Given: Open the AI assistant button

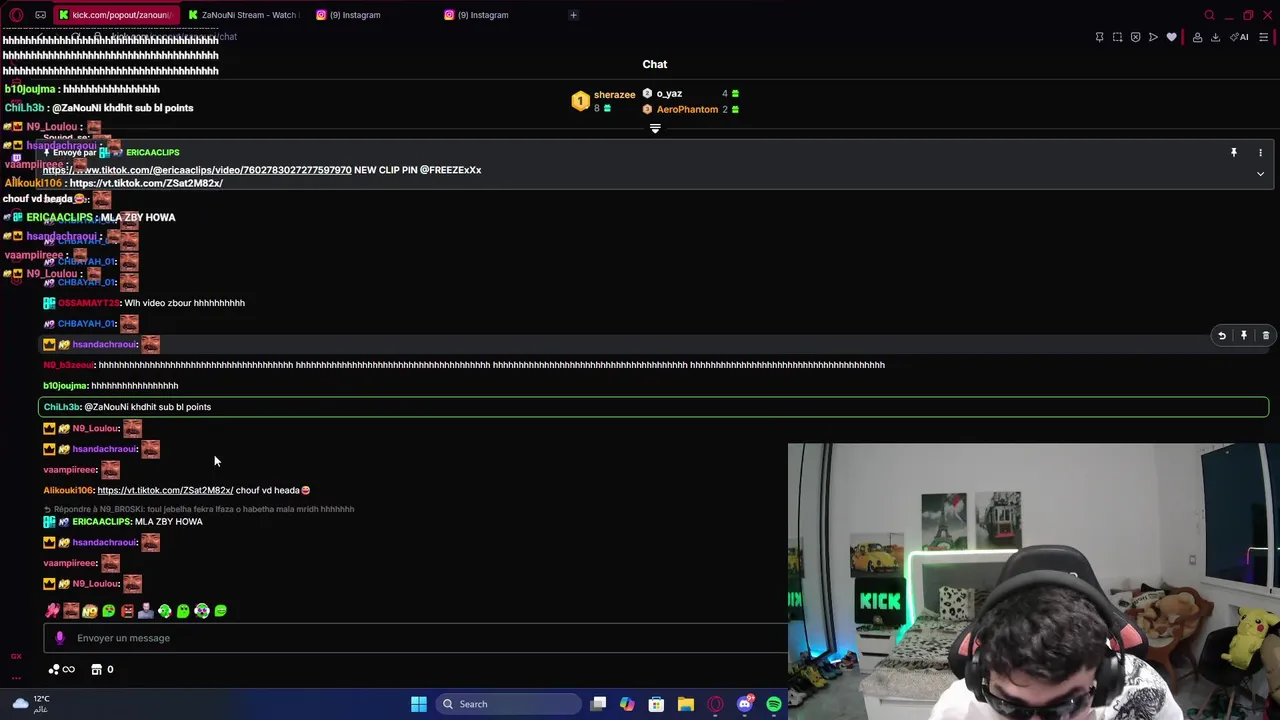Looking at the screenshot, I should [1240, 37].
